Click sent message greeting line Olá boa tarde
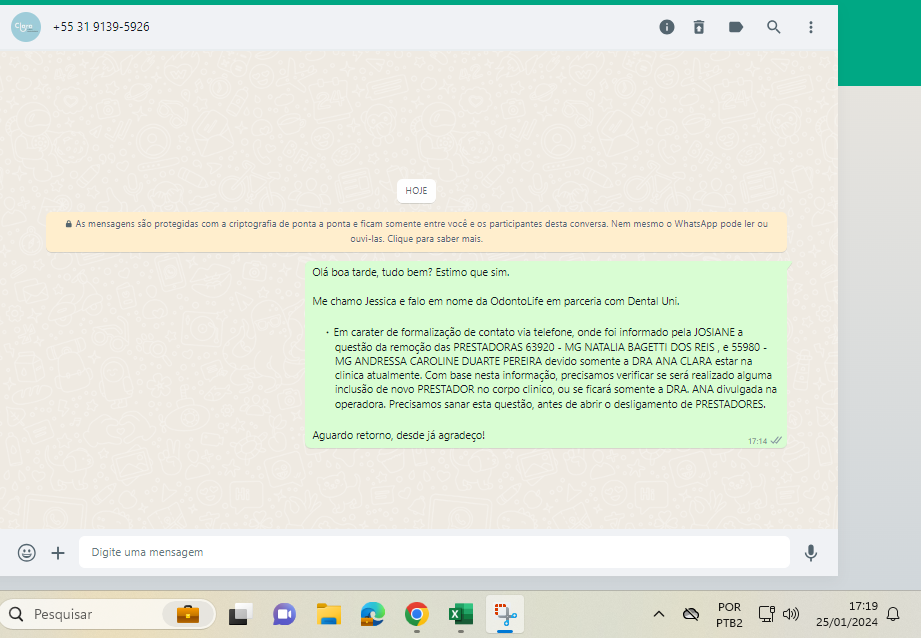This screenshot has width=921, height=638. (411, 272)
